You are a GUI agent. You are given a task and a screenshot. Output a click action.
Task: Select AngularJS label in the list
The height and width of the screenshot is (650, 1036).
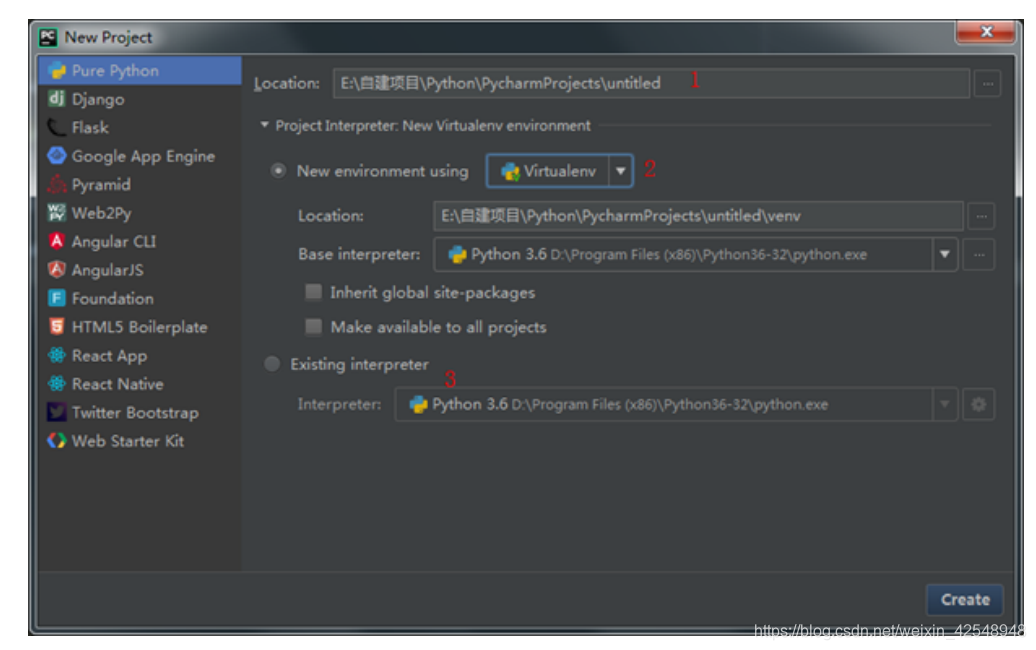point(108,270)
